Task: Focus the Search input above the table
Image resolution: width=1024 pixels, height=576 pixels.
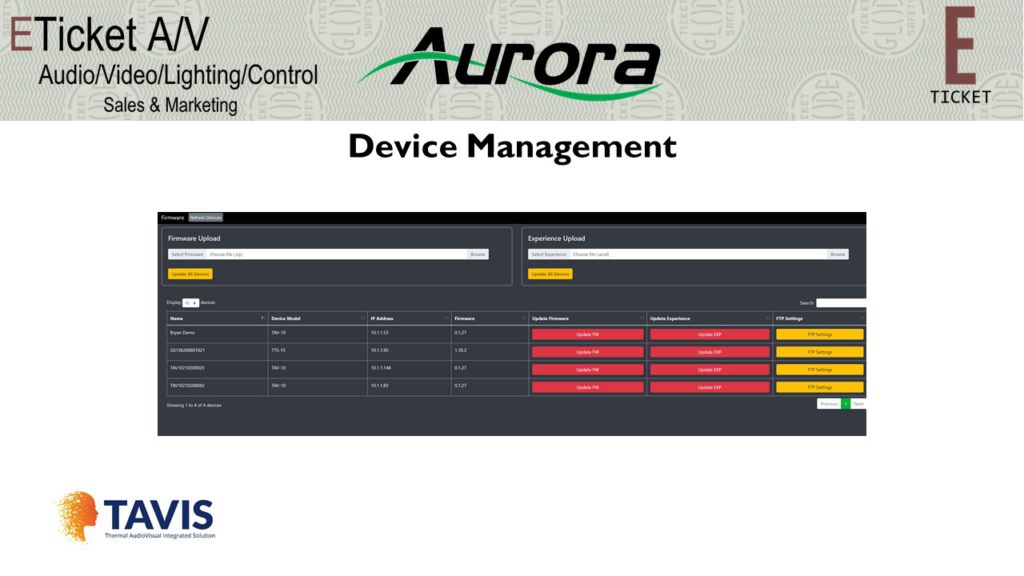Action: [841, 303]
